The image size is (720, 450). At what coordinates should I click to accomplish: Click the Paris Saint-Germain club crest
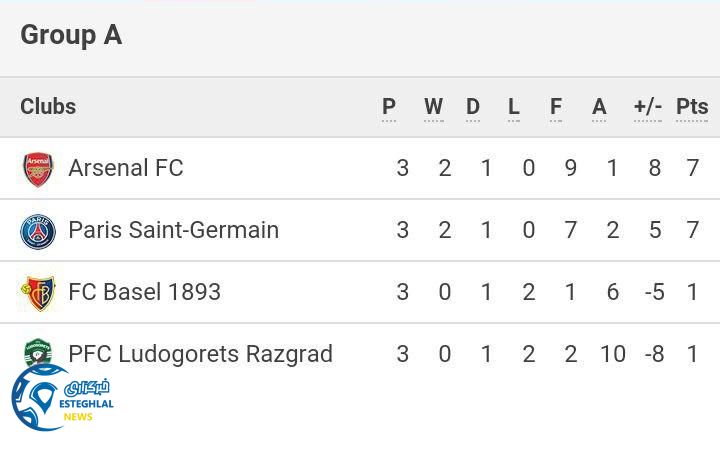(x=38, y=231)
